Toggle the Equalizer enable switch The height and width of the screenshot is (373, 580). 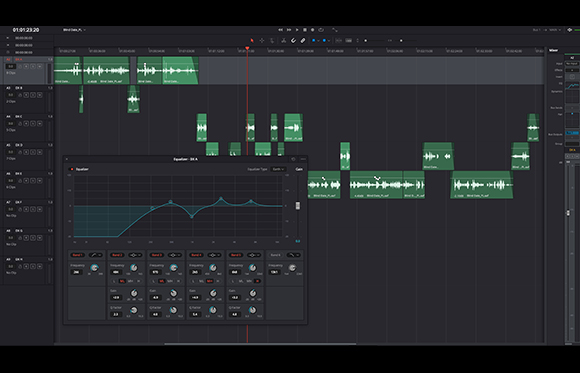72,169
